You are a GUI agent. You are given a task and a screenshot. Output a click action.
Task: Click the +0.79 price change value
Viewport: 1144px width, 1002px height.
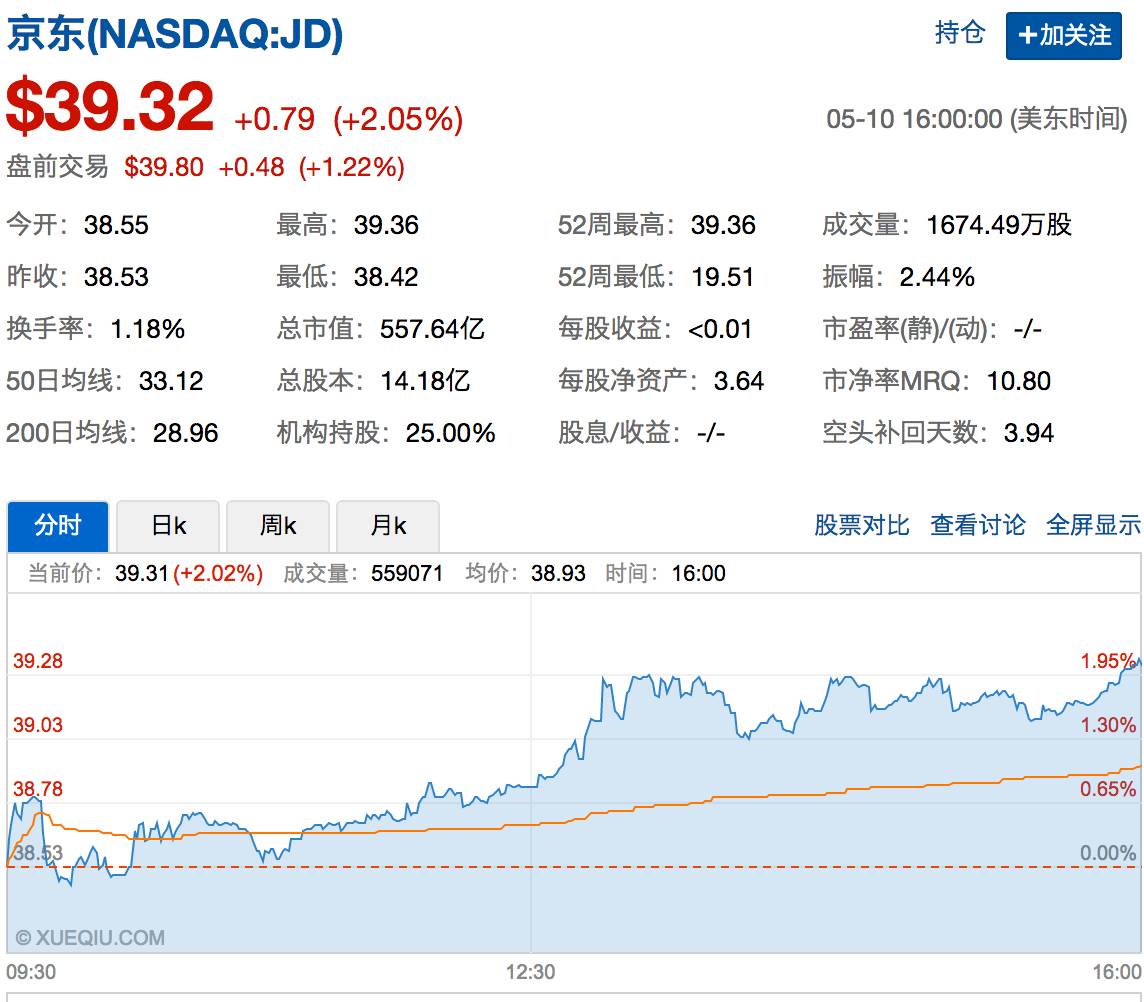point(274,119)
